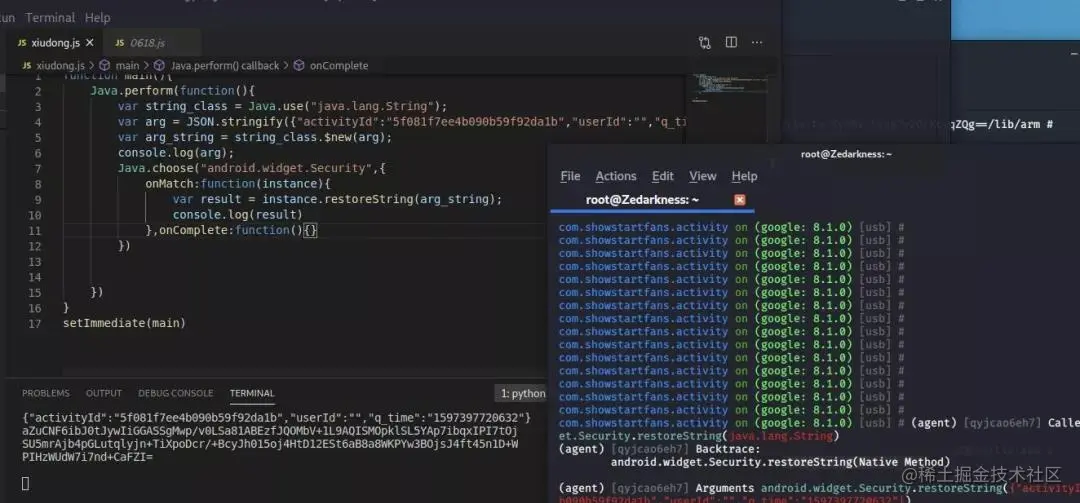
Task: Close the root@Zedarkness terminal tab with the red X
Action: (x=740, y=200)
